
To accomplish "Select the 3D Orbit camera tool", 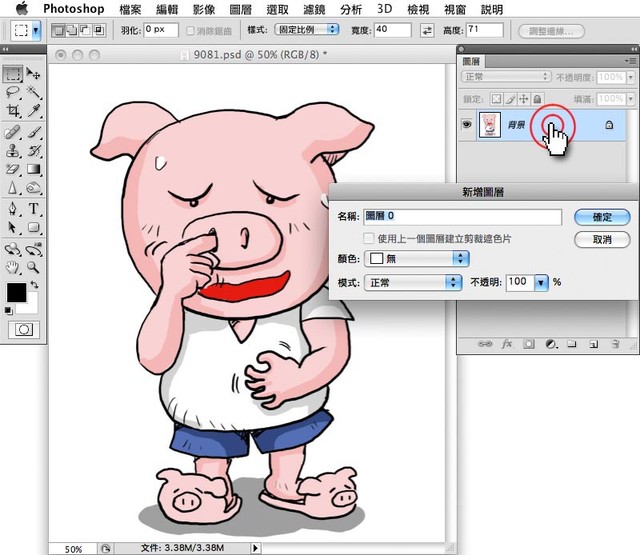I will [33, 249].
